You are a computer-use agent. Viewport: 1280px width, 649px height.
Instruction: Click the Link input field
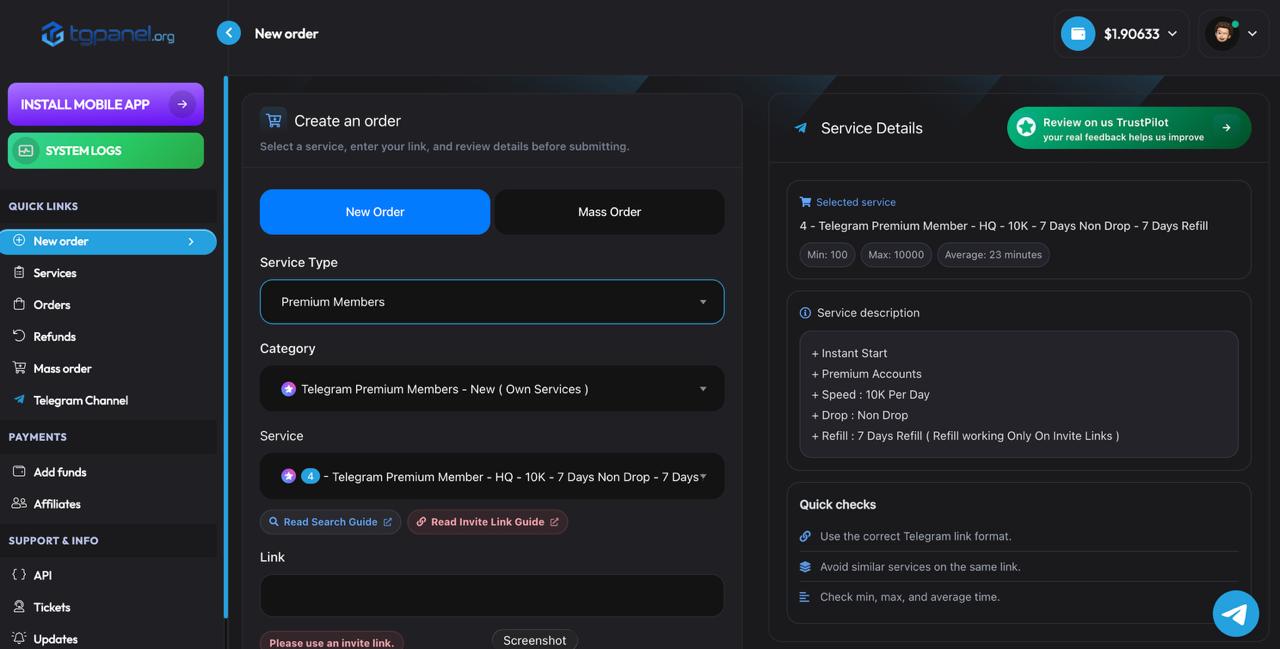(x=492, y=595)
